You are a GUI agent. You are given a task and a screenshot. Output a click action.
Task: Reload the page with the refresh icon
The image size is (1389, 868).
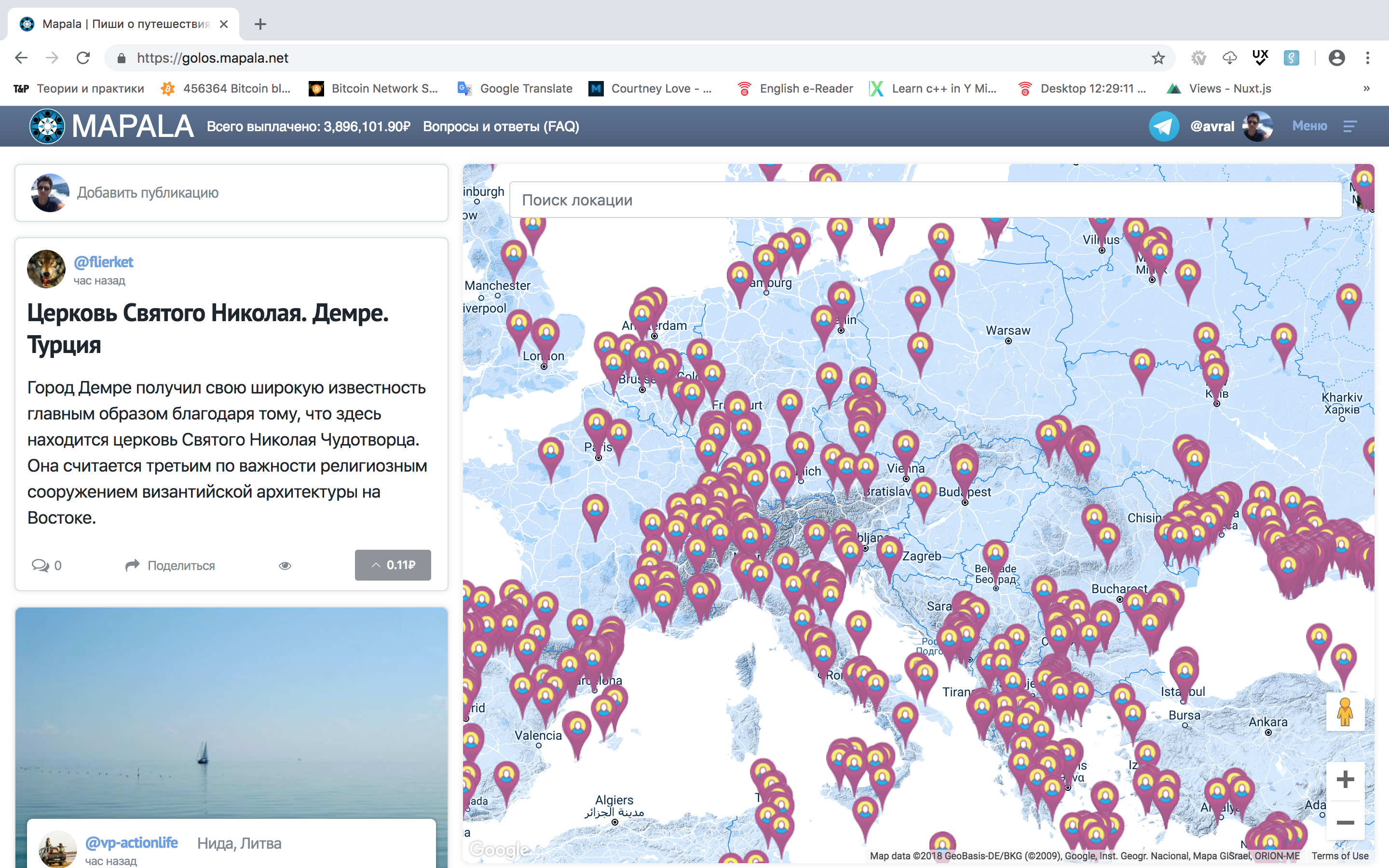coord(83,58)
